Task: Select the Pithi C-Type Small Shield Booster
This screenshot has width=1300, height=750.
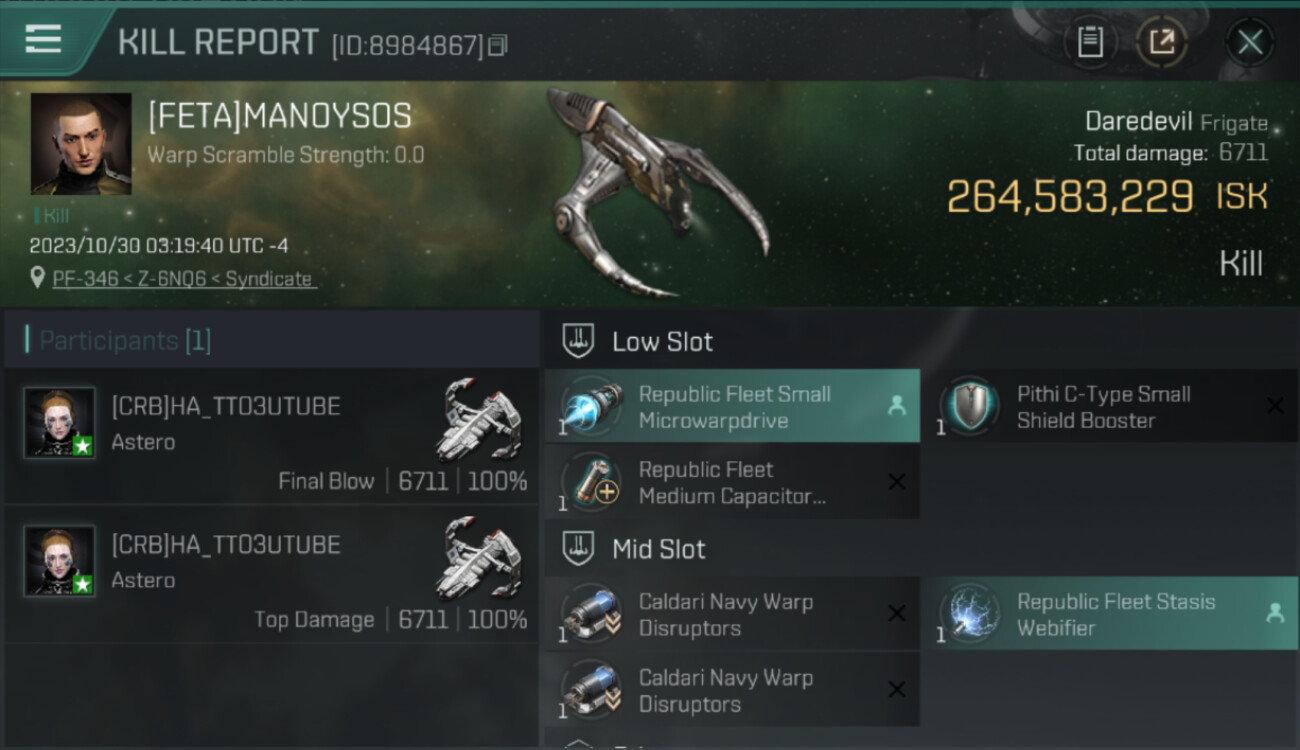Action: [x=1110, y=407]
